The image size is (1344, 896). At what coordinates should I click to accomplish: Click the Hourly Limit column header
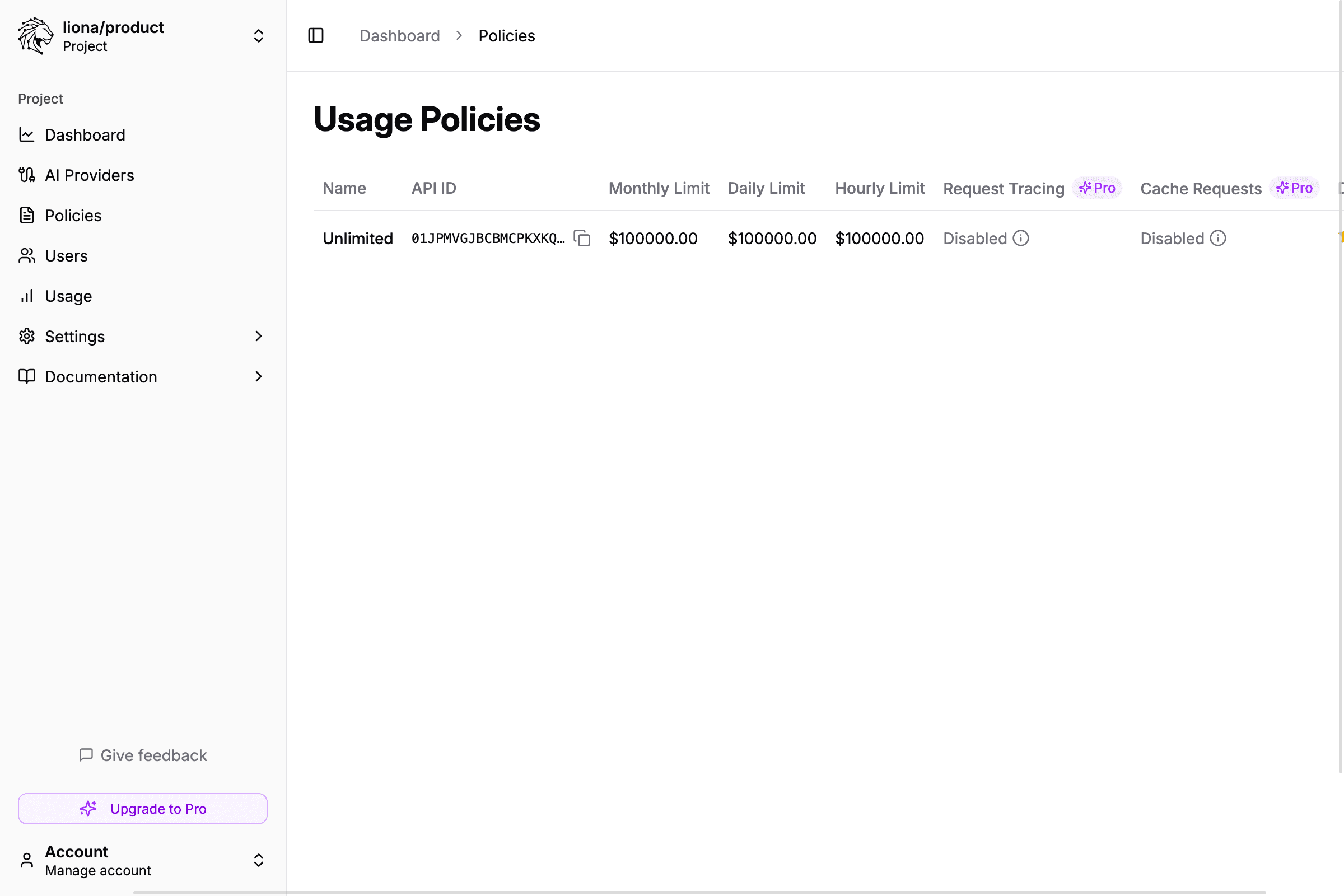[879, 188]
